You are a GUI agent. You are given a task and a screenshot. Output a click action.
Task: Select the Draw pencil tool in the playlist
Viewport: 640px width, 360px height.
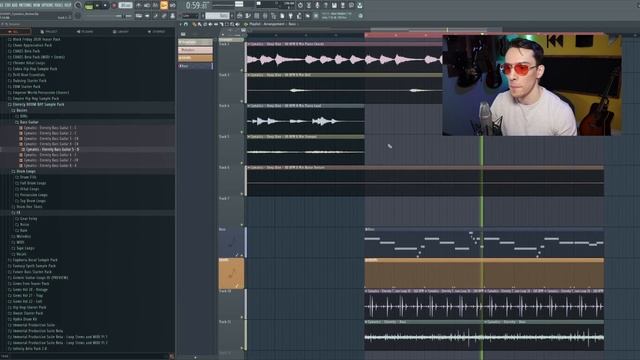point(194,24)
